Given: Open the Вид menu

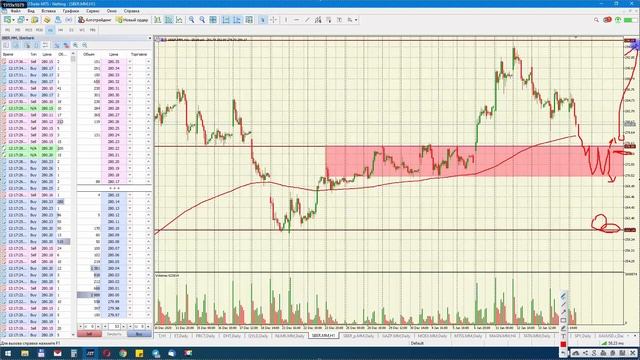Looking at the screenshot, I should pos(31,11).
